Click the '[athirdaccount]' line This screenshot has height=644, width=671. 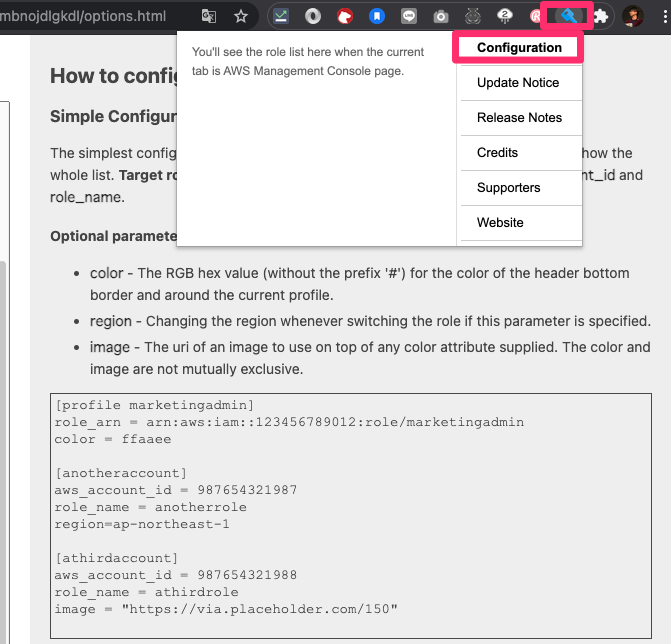point(116,558)
